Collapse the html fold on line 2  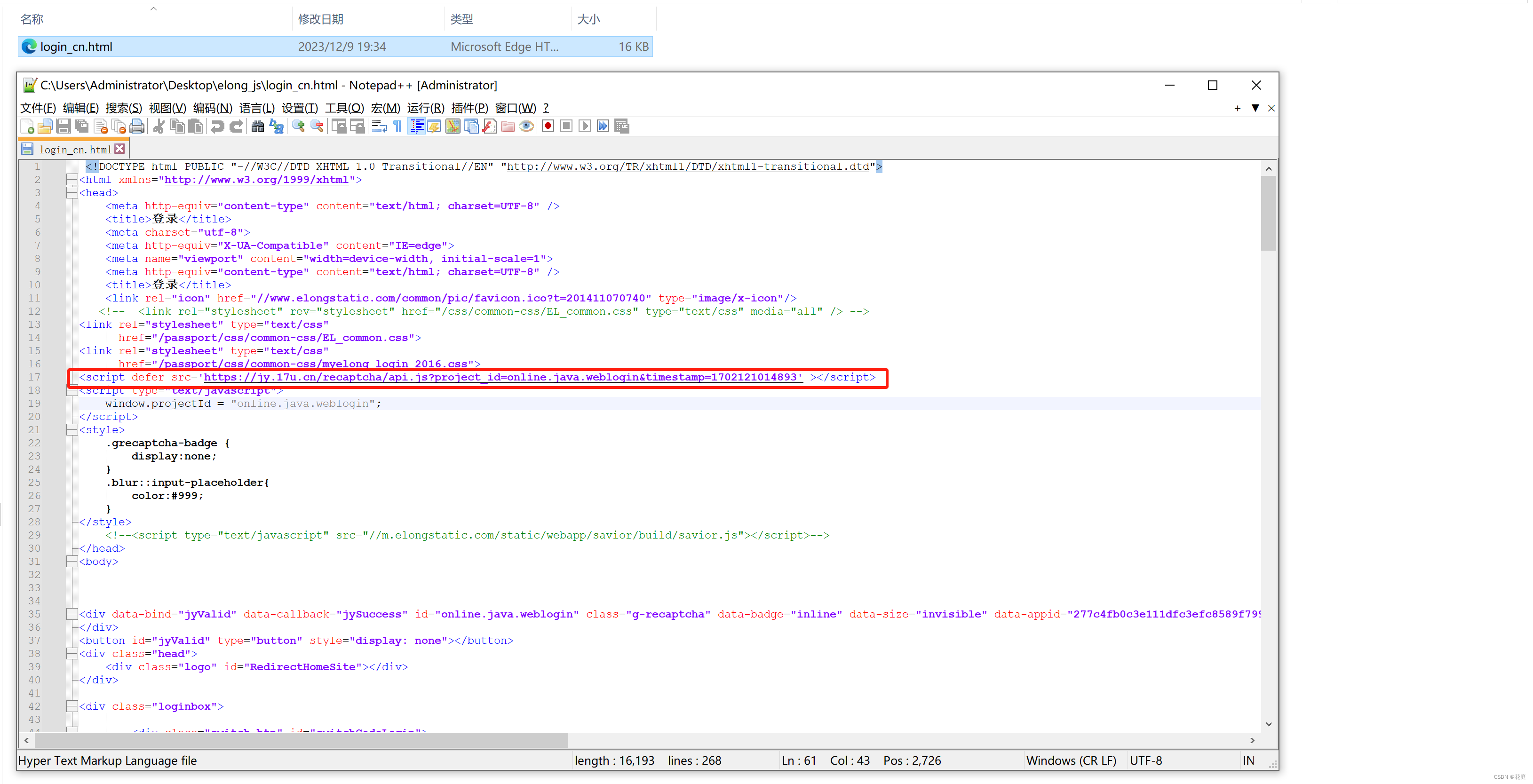(72, 180)
